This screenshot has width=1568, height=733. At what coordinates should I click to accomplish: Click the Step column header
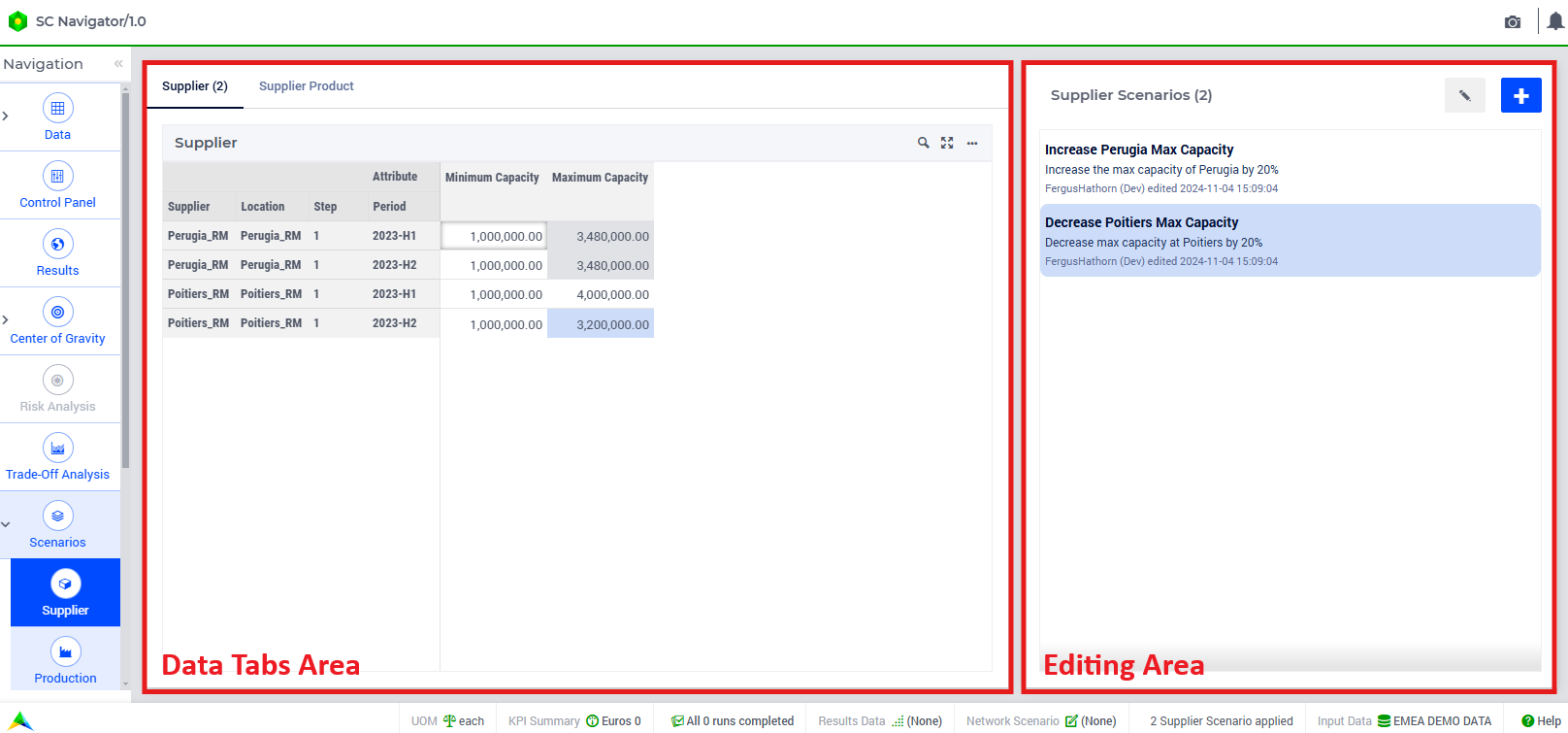pyautogui.click(x=325, y=207)
